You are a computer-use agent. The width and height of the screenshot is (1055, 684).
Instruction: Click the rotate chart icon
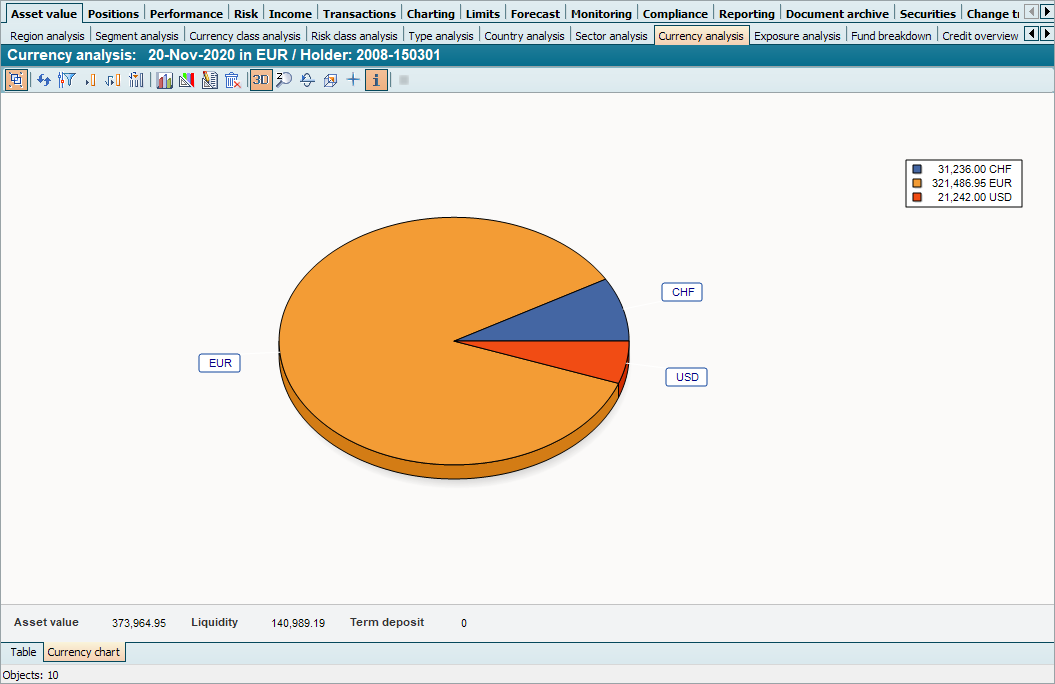(x=308, y=80)
